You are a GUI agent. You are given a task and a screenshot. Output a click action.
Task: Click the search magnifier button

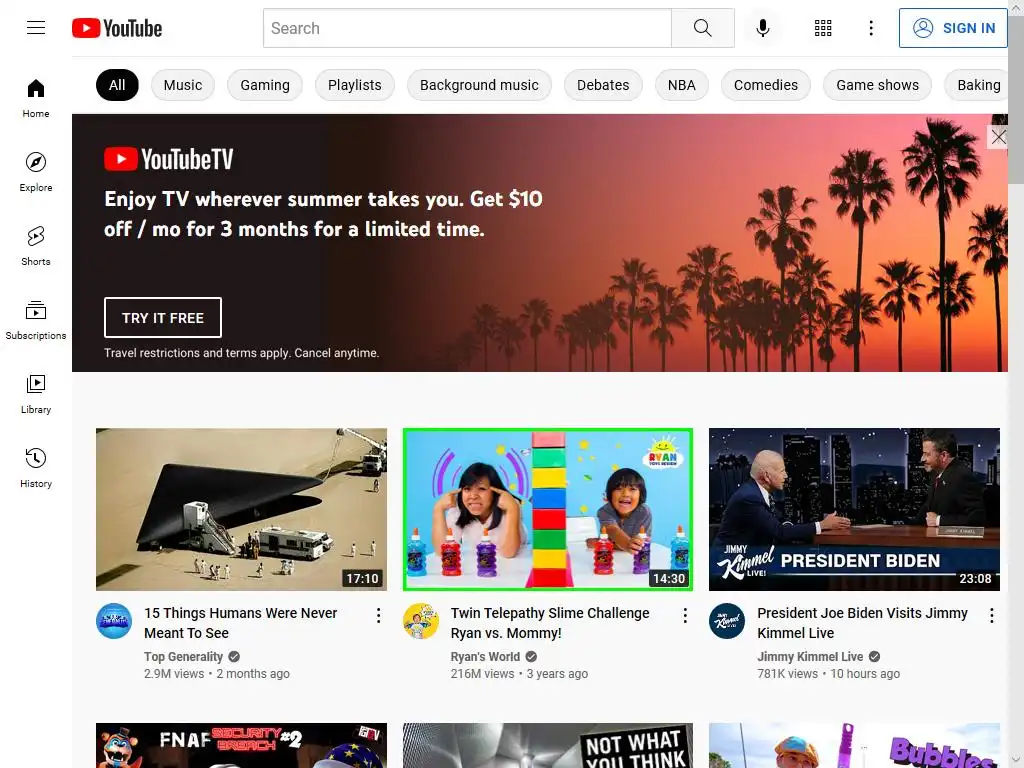(x=703, y=28)
